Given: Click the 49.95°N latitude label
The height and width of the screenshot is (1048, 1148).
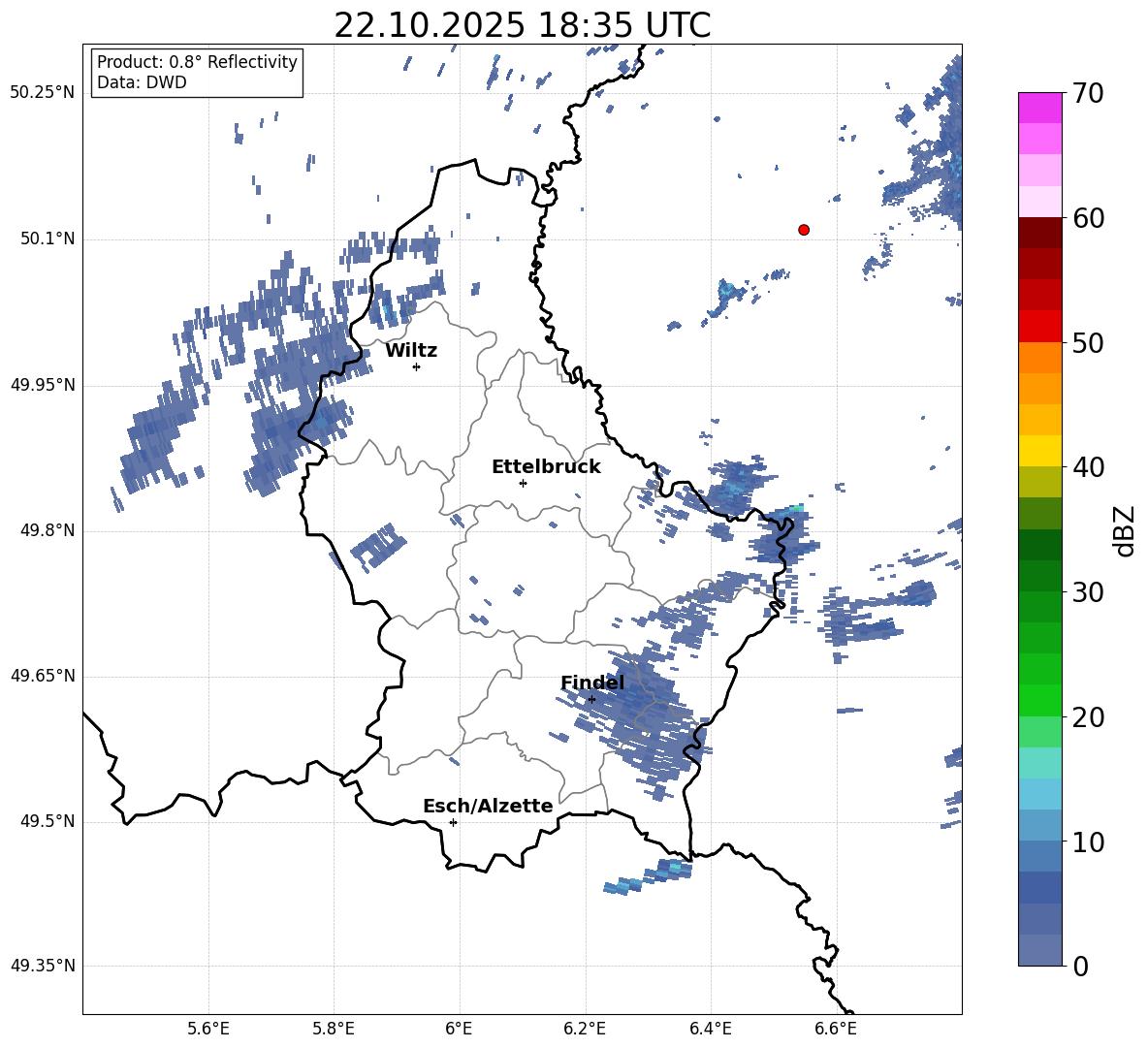Looking at the screenshot, I should [x=43, y=385].
